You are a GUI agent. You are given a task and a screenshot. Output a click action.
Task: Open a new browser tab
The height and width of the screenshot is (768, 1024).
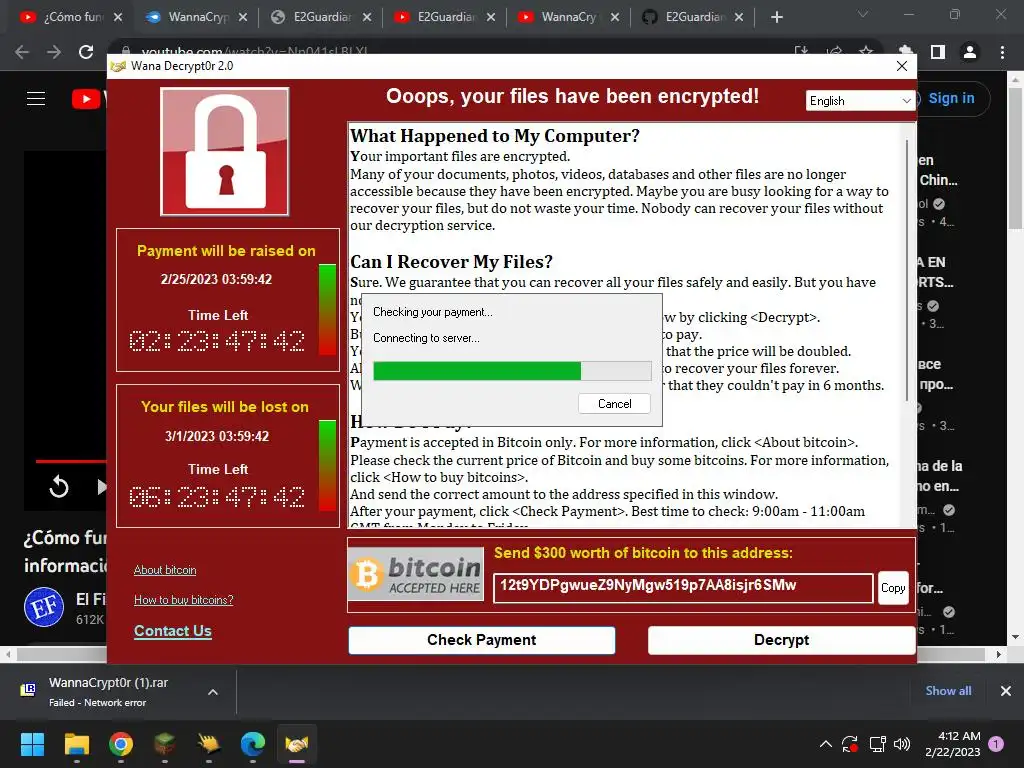coord(776,17)
